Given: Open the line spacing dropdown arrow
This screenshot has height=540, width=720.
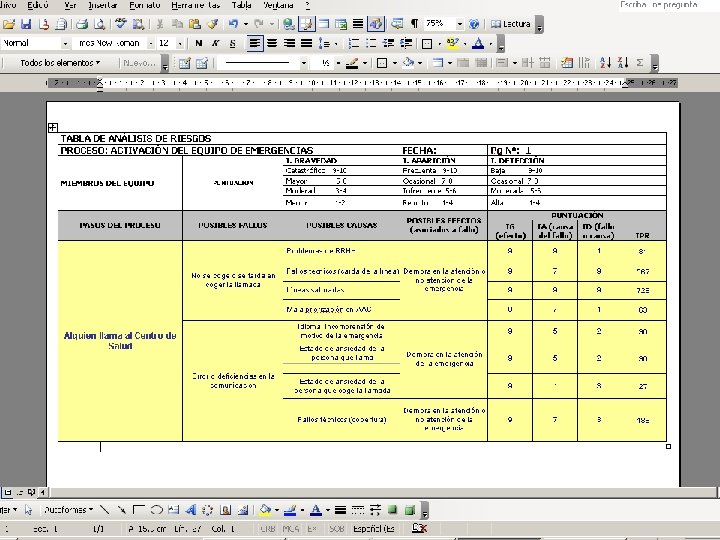Looking at the screenshot, I should [336, 44].
